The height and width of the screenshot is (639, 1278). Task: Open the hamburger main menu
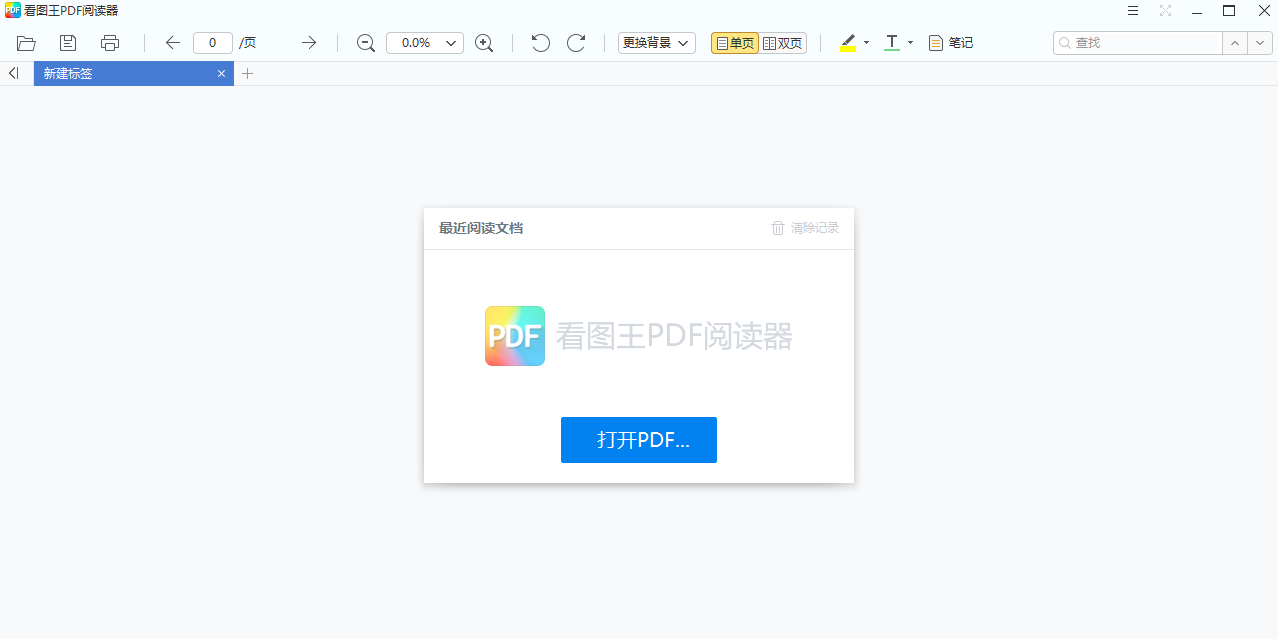click(x=1133, y=11)
